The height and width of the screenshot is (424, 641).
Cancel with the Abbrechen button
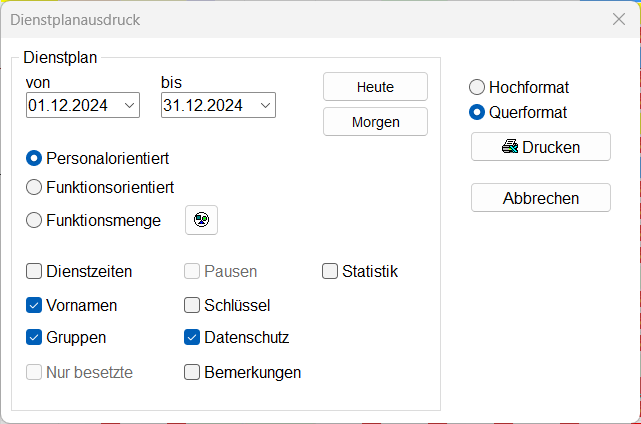click(540, 198)
